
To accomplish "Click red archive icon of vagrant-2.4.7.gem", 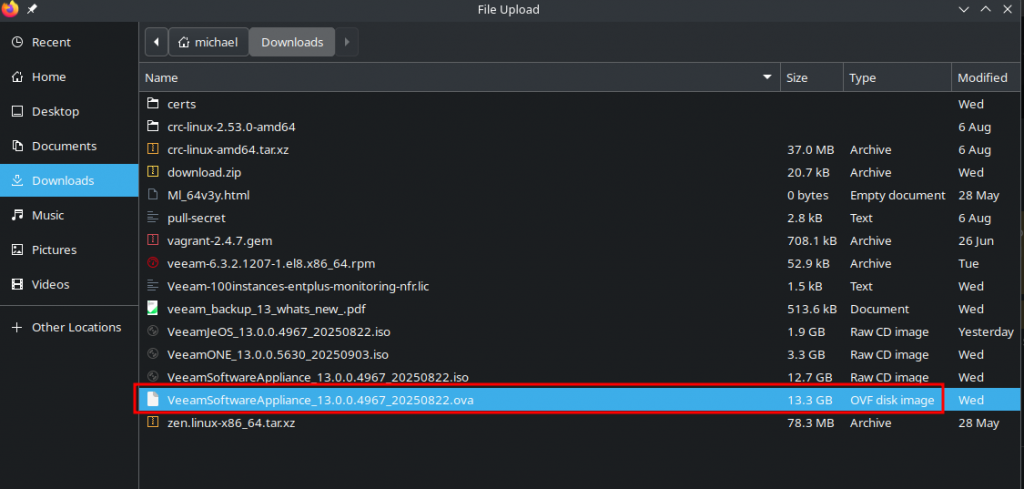I will (x=153, y=241).
